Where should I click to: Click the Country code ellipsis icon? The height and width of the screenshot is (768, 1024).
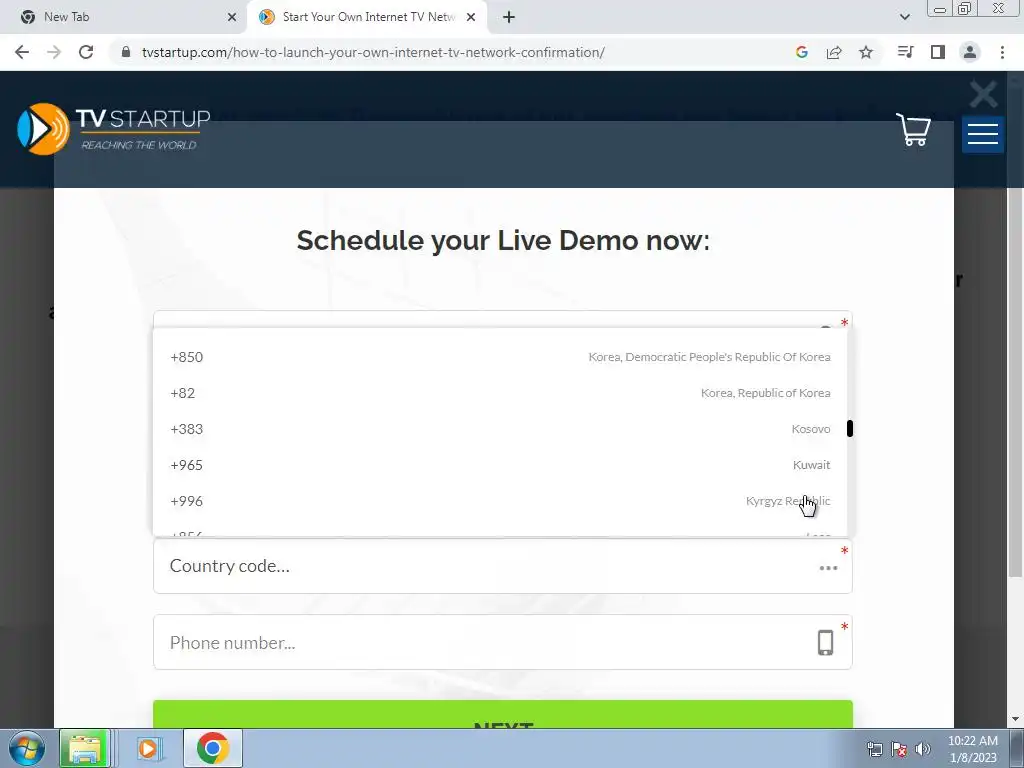tap(828, 568)
